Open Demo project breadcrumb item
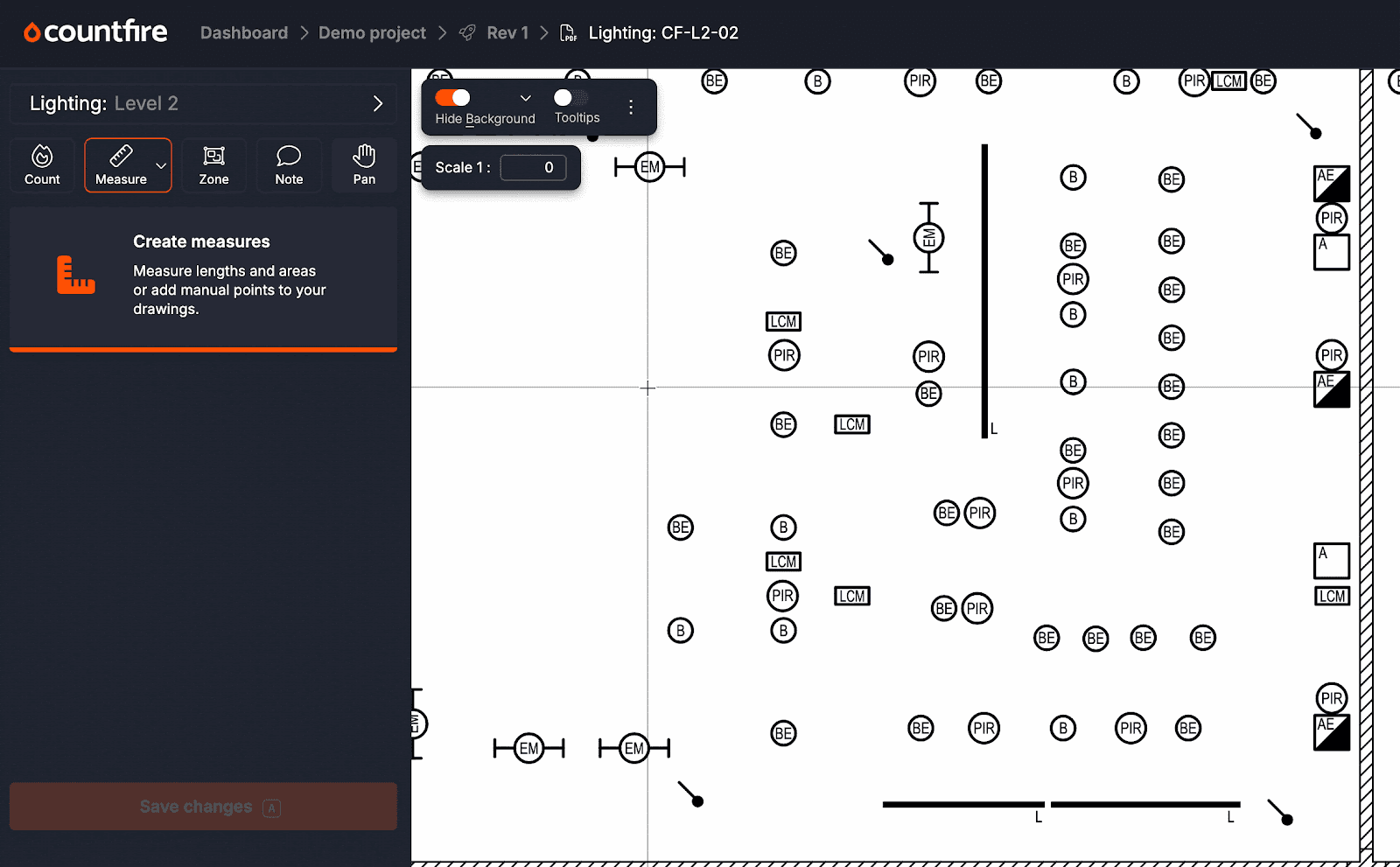 pos(372,33)
